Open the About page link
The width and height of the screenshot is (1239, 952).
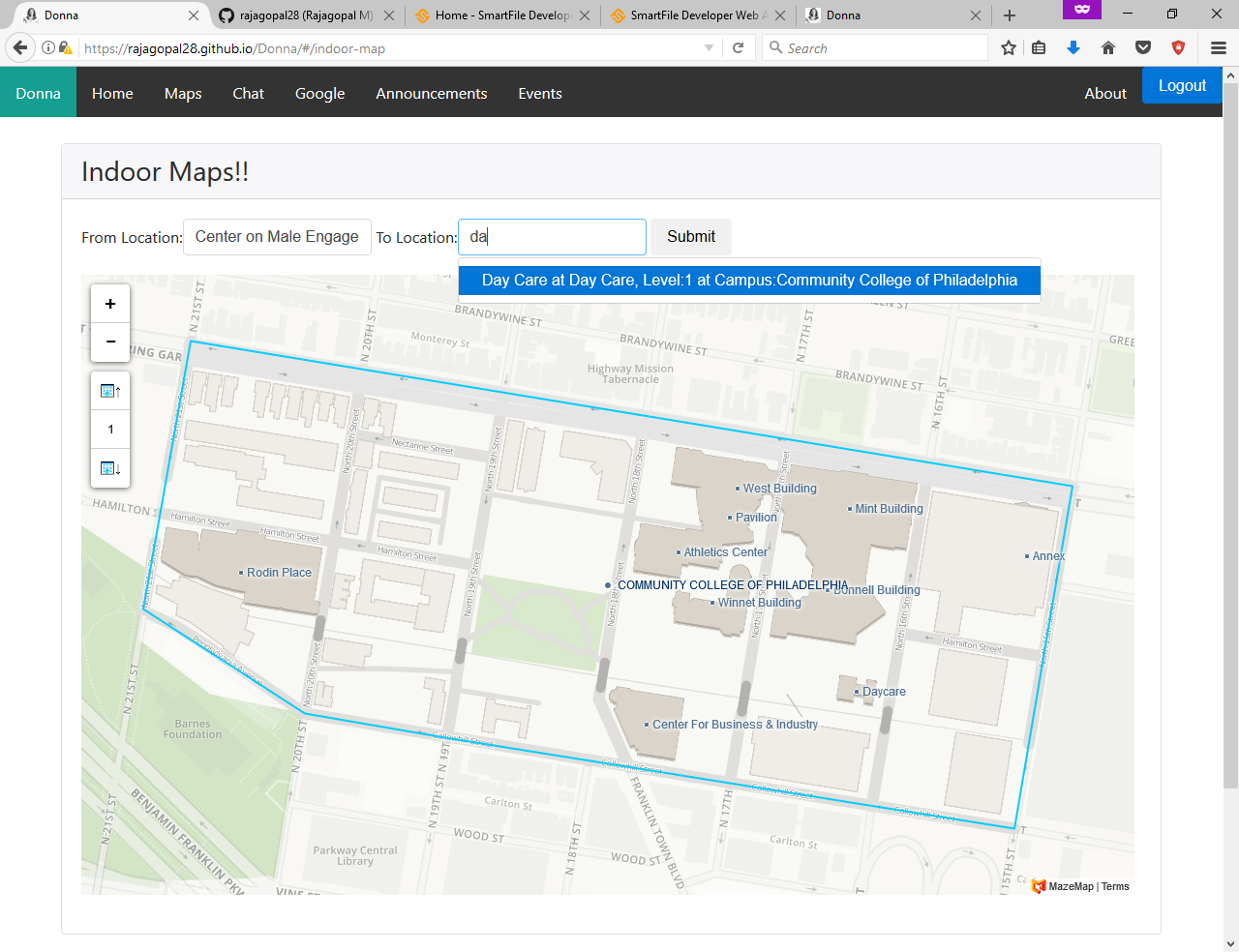[1105, 93]
